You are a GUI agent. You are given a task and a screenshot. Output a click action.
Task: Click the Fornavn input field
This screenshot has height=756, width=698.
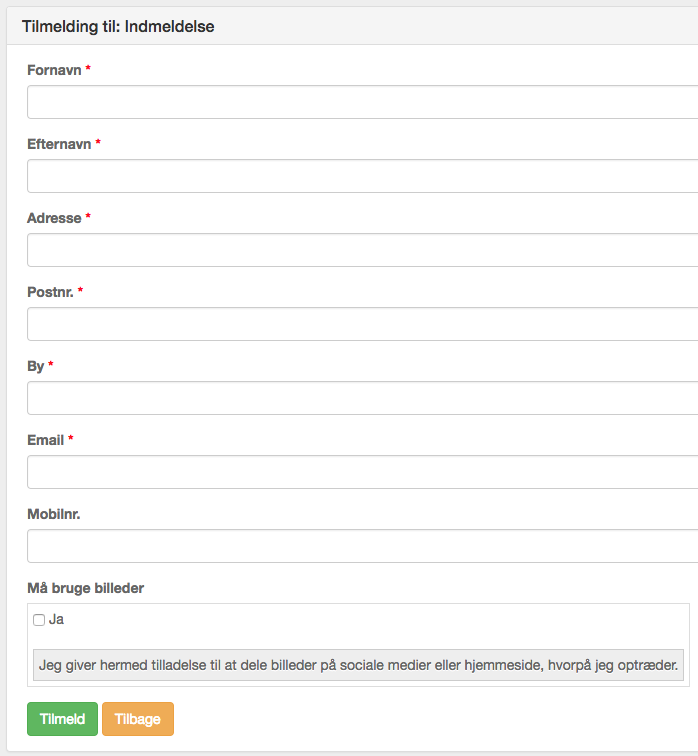362,102
